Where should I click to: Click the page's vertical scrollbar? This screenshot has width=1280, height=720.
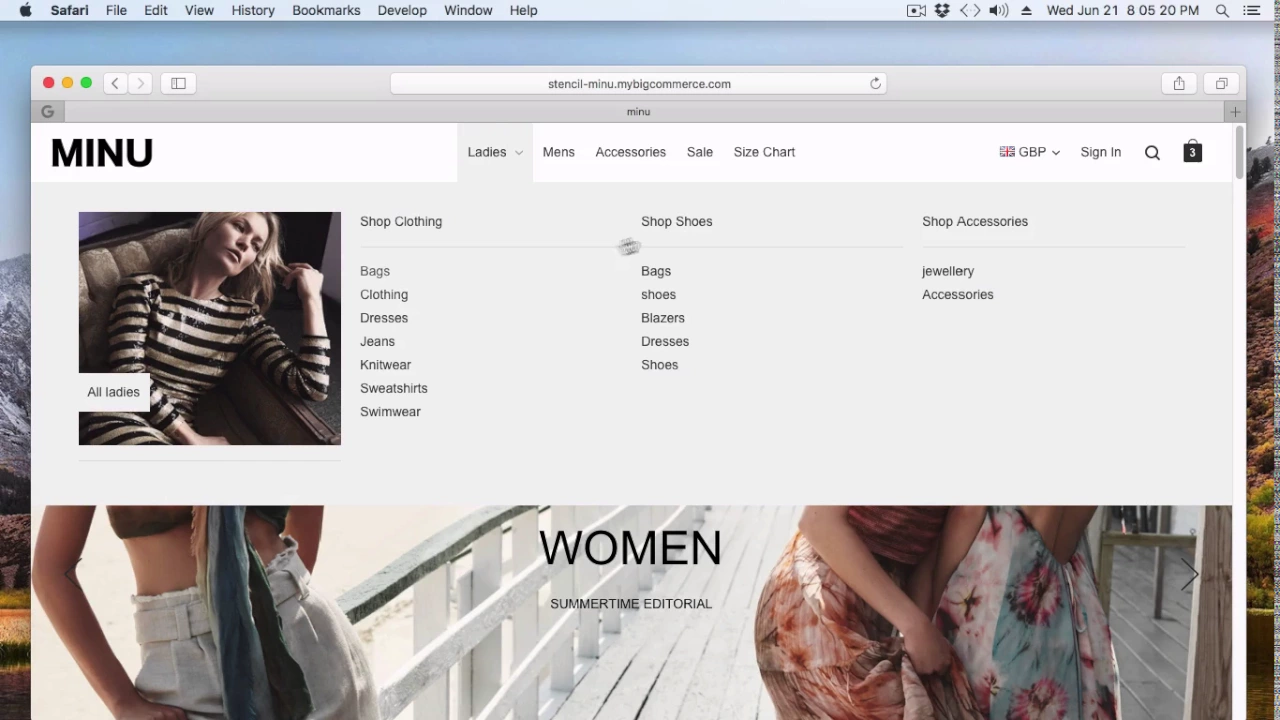click(1239, 153)
